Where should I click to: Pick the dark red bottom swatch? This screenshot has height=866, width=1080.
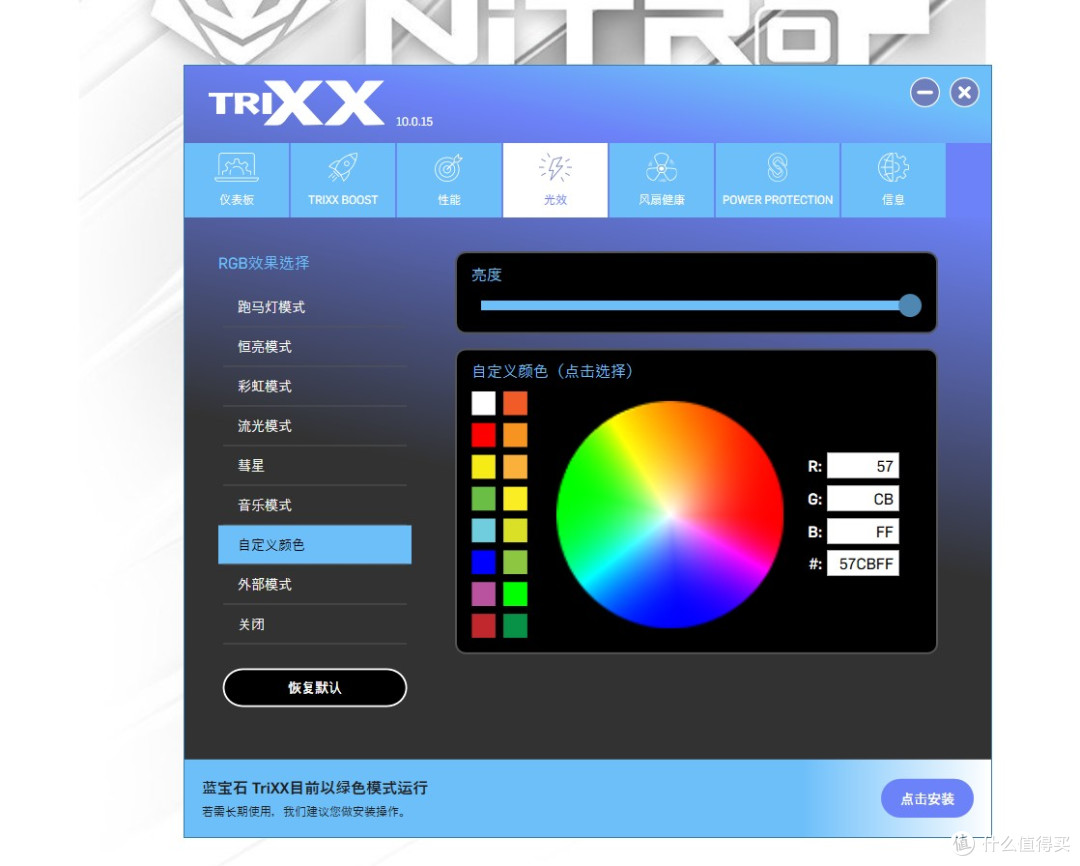pyautogui.click(x=484, y=626)
